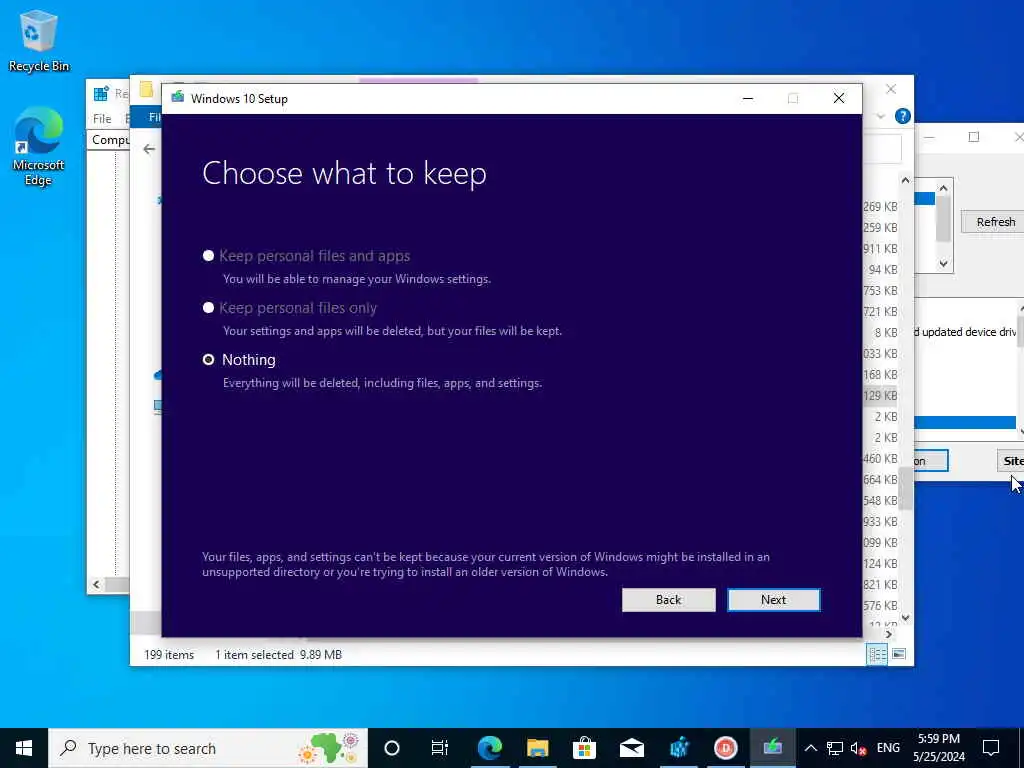Close the Windows 10 Setup window
Image resolution: width=1024 pixels, height=768 pixels.
point(839,99)
